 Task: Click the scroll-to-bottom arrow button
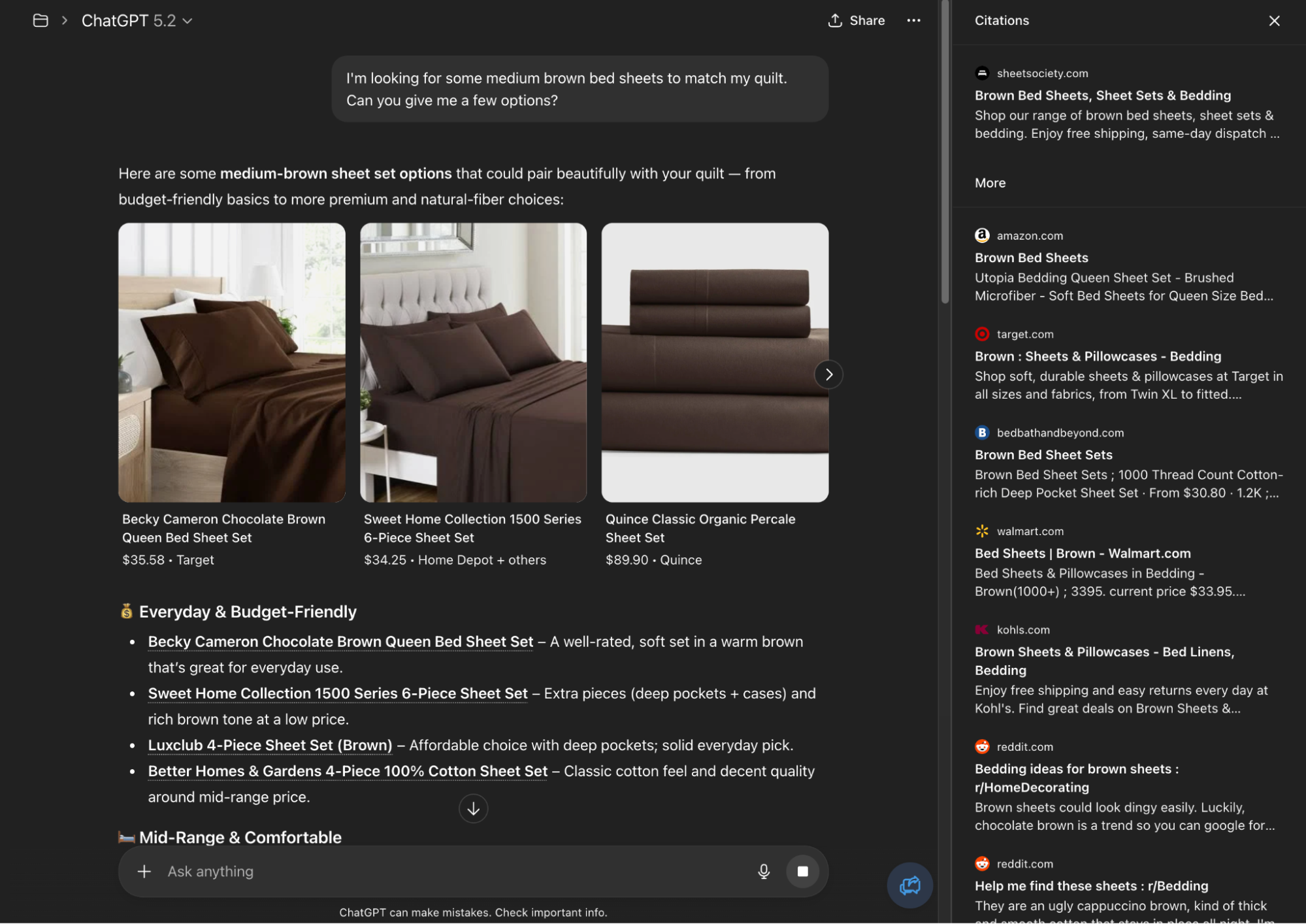tap(473, 808)
